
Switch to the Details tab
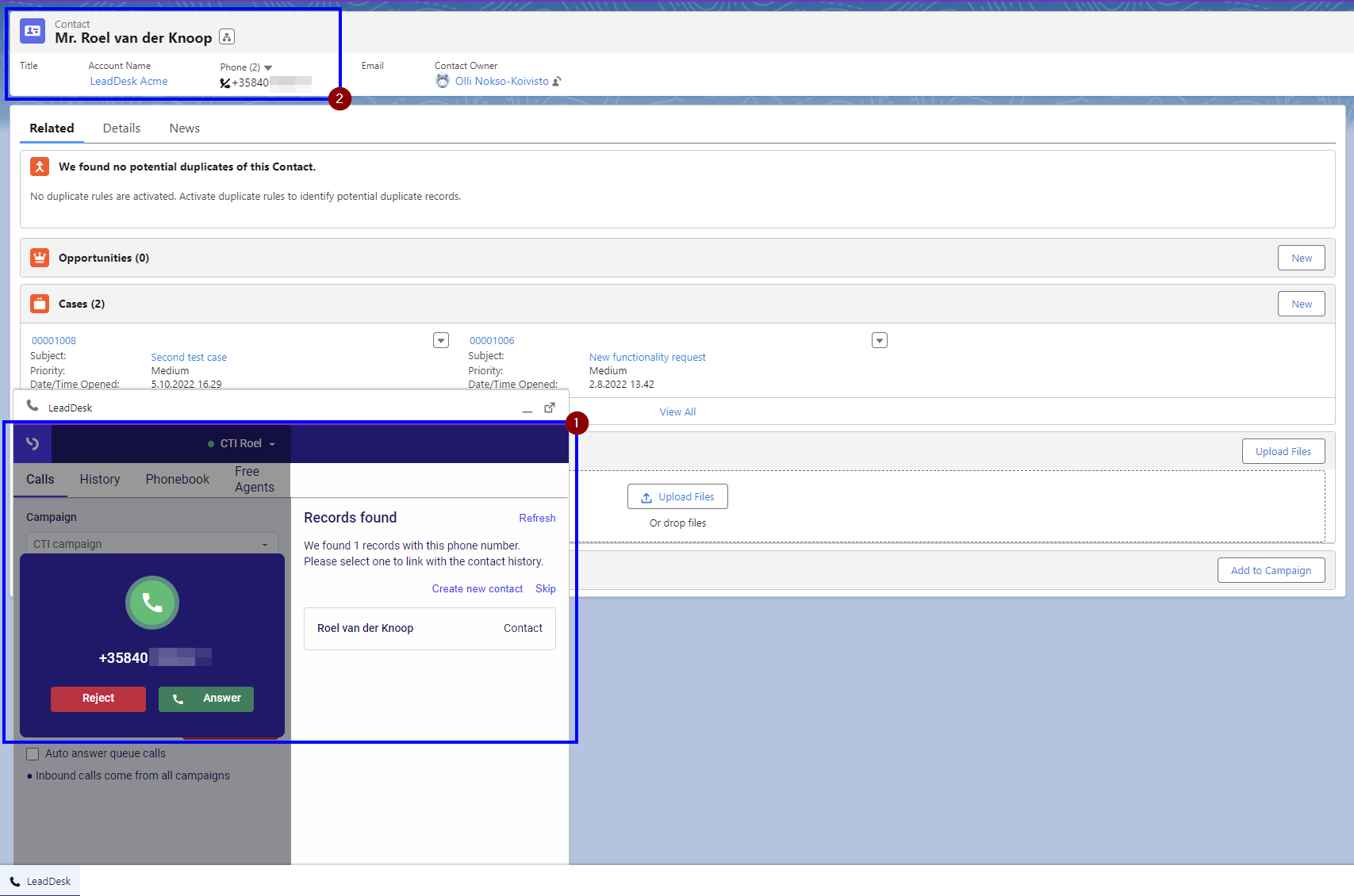click(121, 128)
